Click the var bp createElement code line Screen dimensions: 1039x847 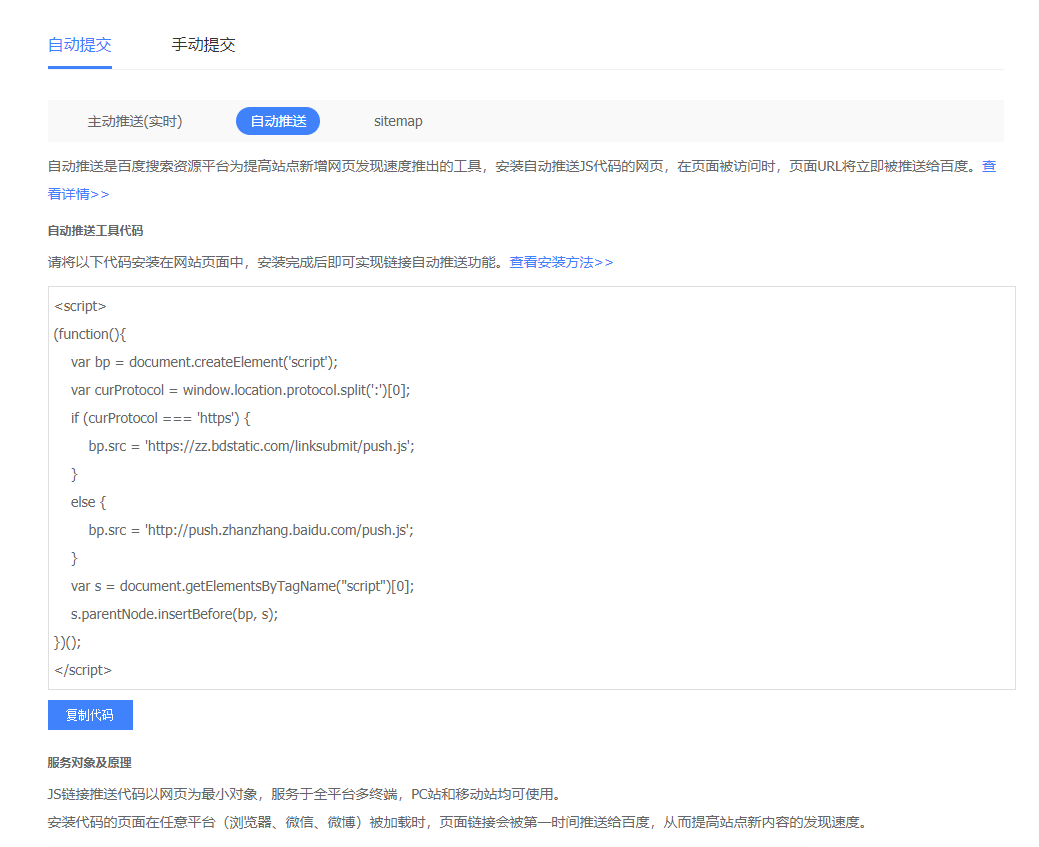point(211,362)
